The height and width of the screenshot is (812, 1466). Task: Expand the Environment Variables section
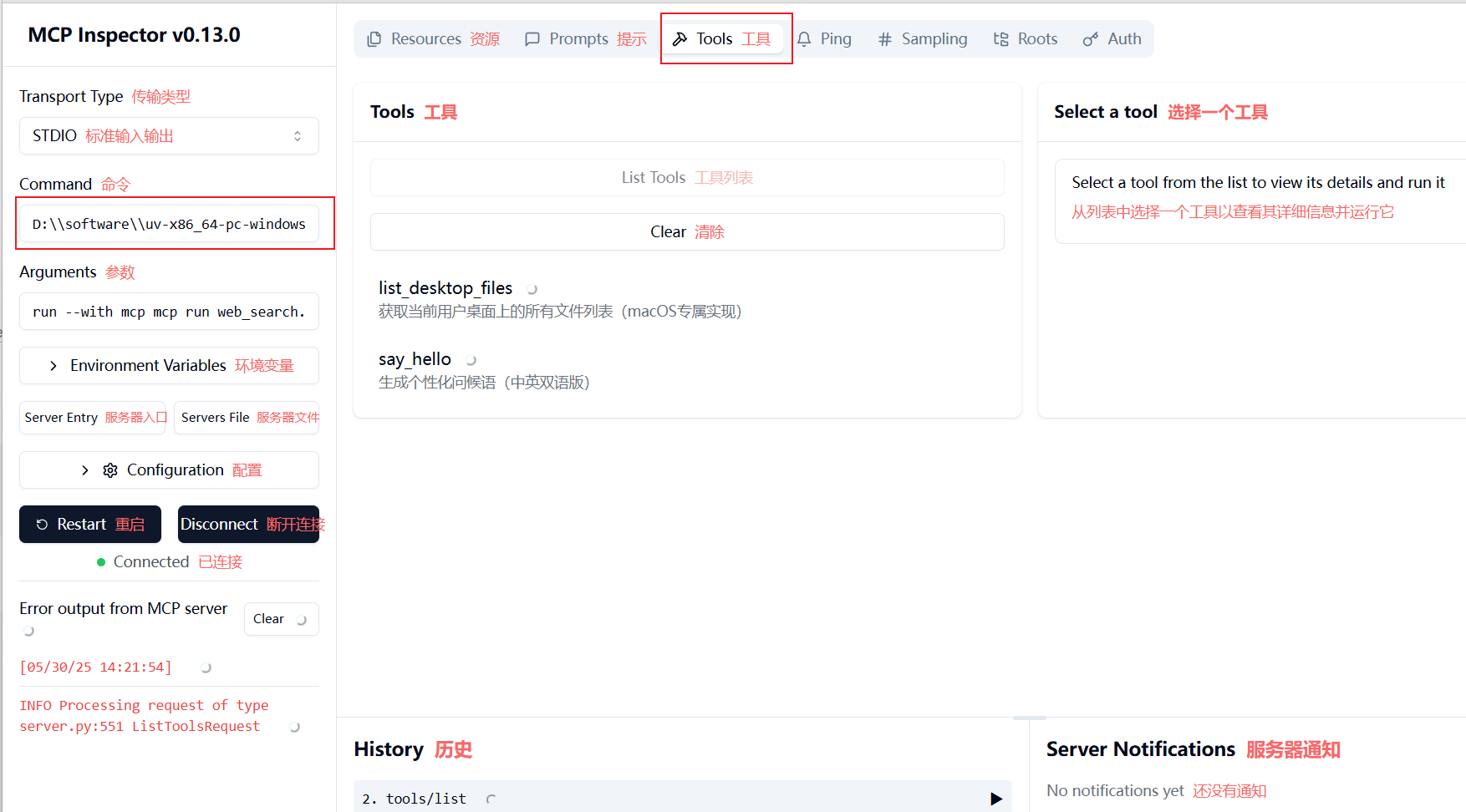point(169,366)
